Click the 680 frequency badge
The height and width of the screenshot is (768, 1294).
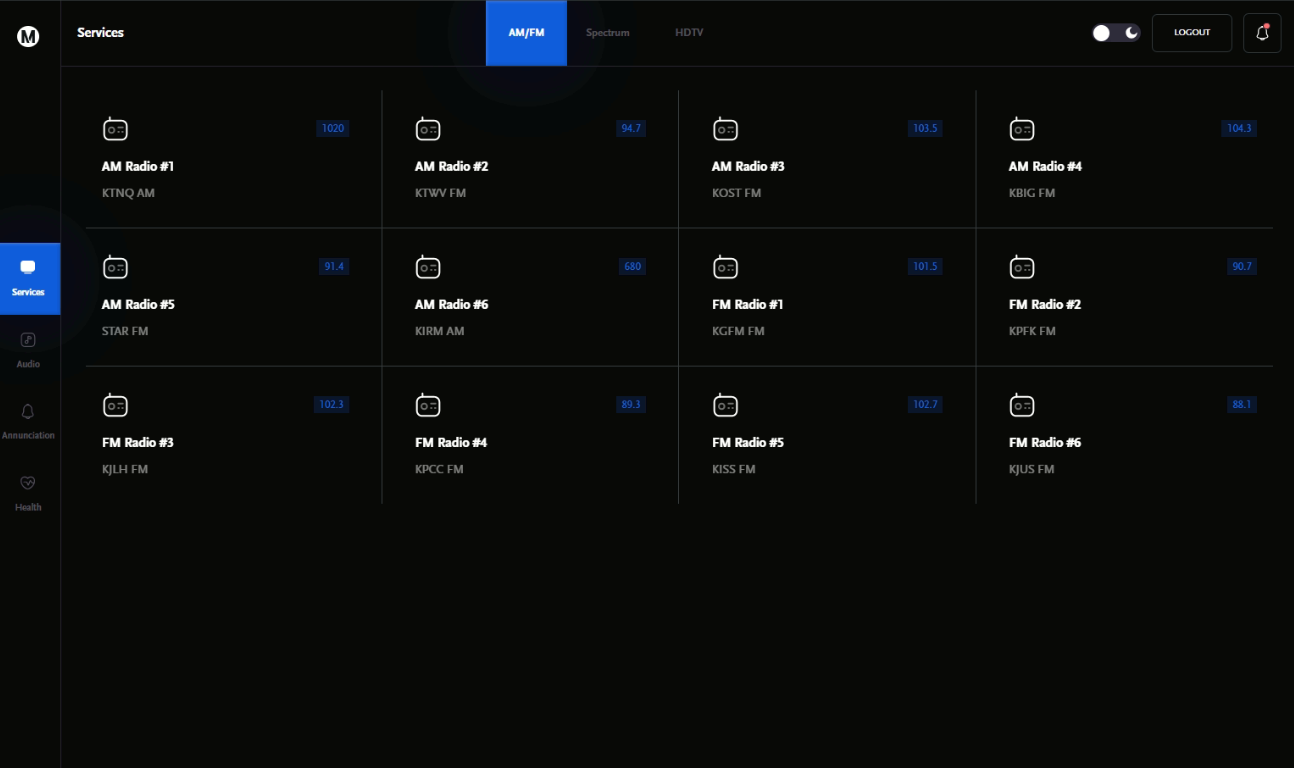632,266
